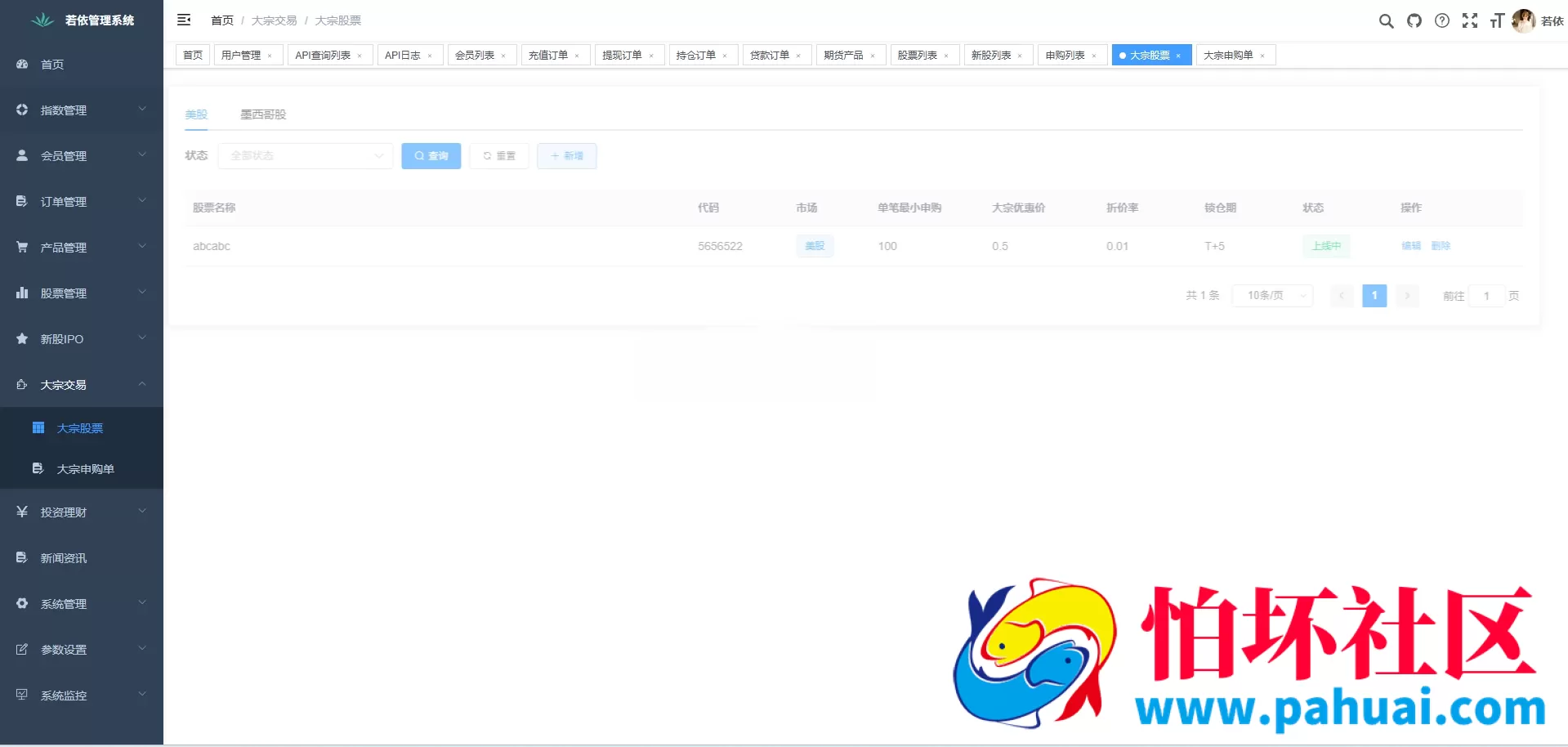Viewport: 1568px width, 747px height.
Task: Expand 投资理财 menu chevron
Action: 142,511
